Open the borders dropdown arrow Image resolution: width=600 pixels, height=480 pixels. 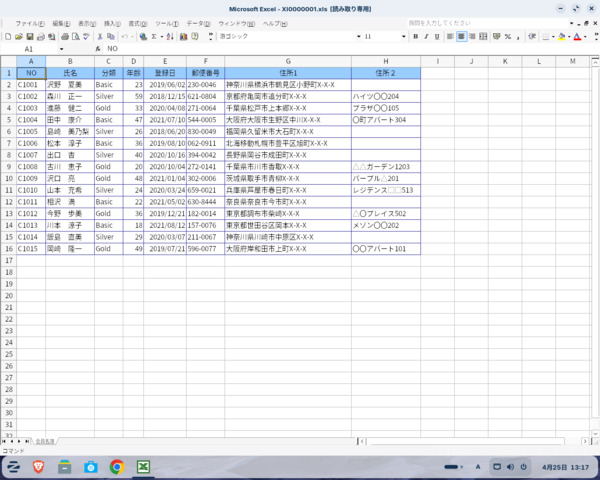tap(553, 37)
